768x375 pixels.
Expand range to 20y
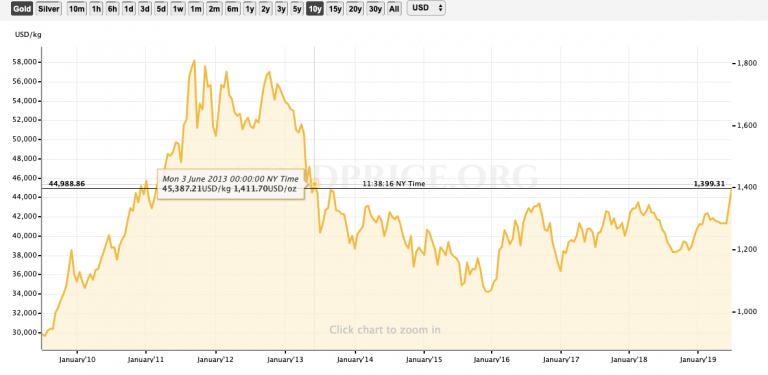(x=355, y=9)
